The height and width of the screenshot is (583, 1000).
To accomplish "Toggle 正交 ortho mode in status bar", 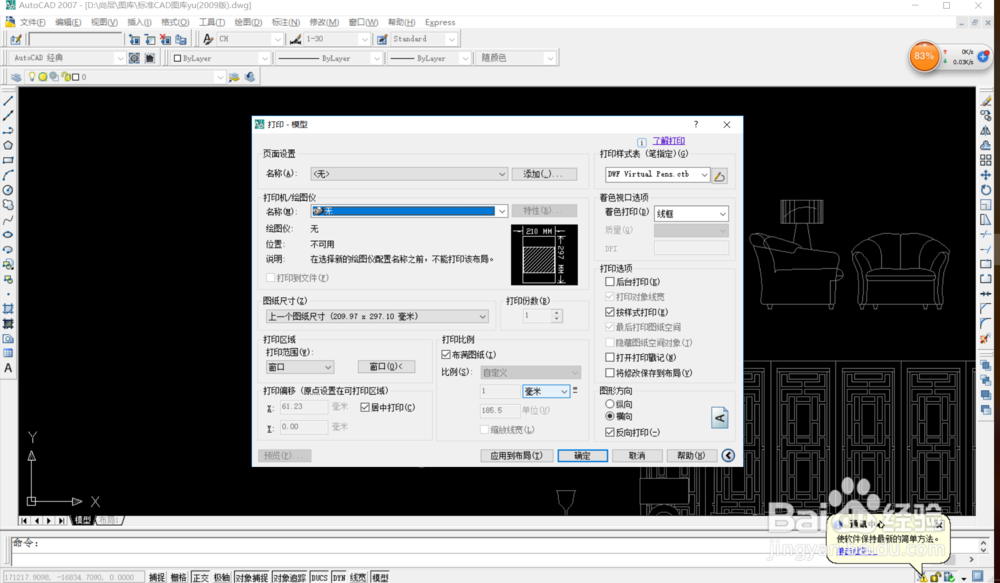I will (x=200, y=577).
